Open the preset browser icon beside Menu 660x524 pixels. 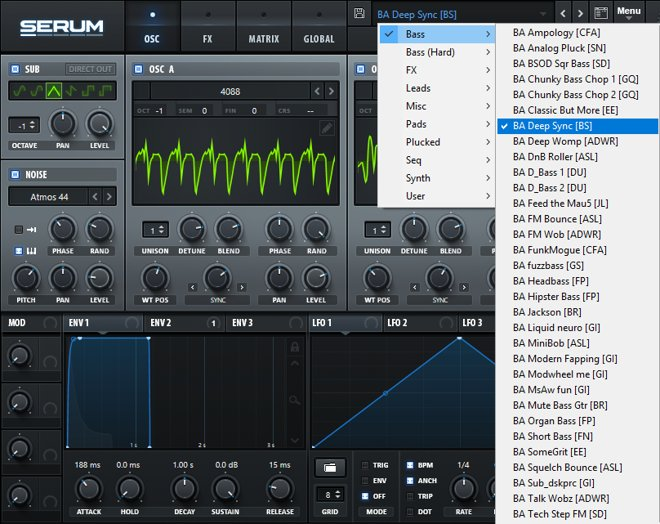(600, 13)
